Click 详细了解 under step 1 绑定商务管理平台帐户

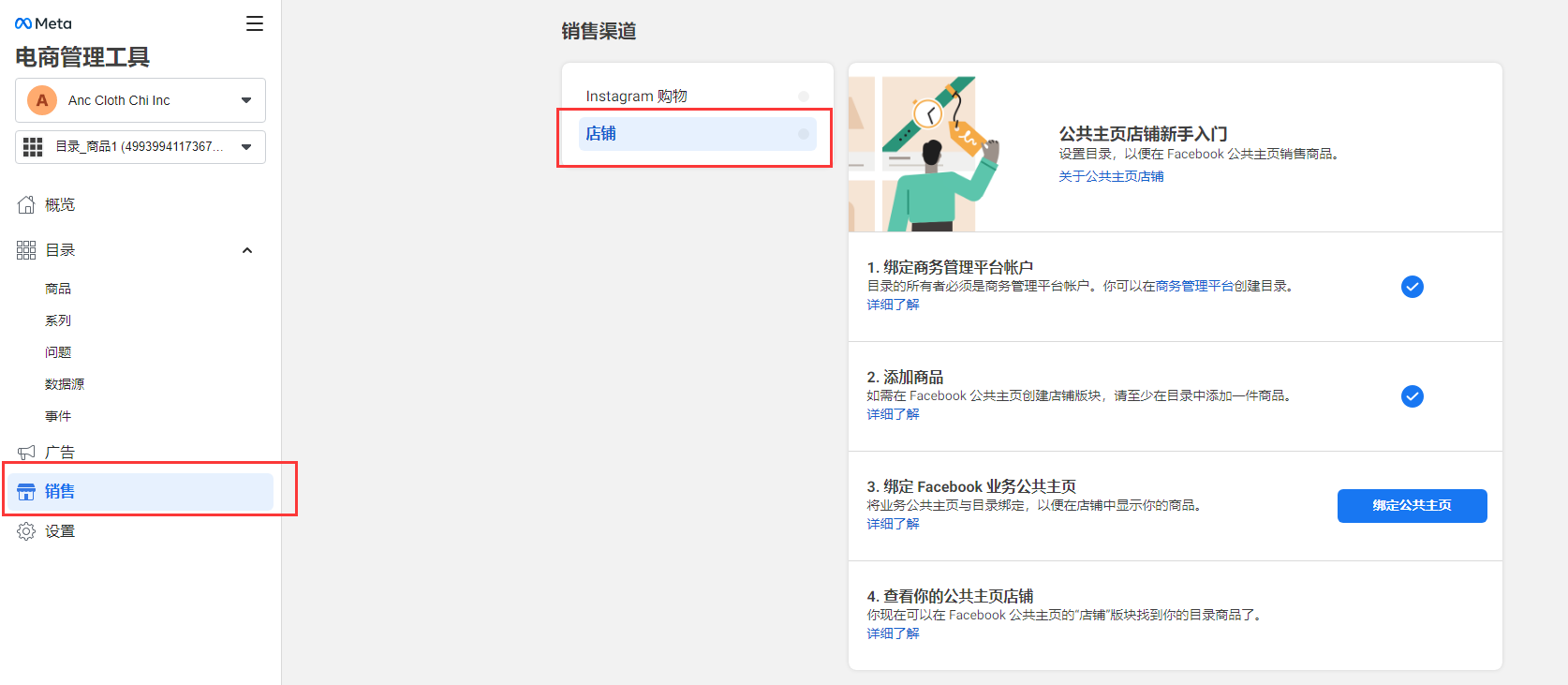[893, 305]
